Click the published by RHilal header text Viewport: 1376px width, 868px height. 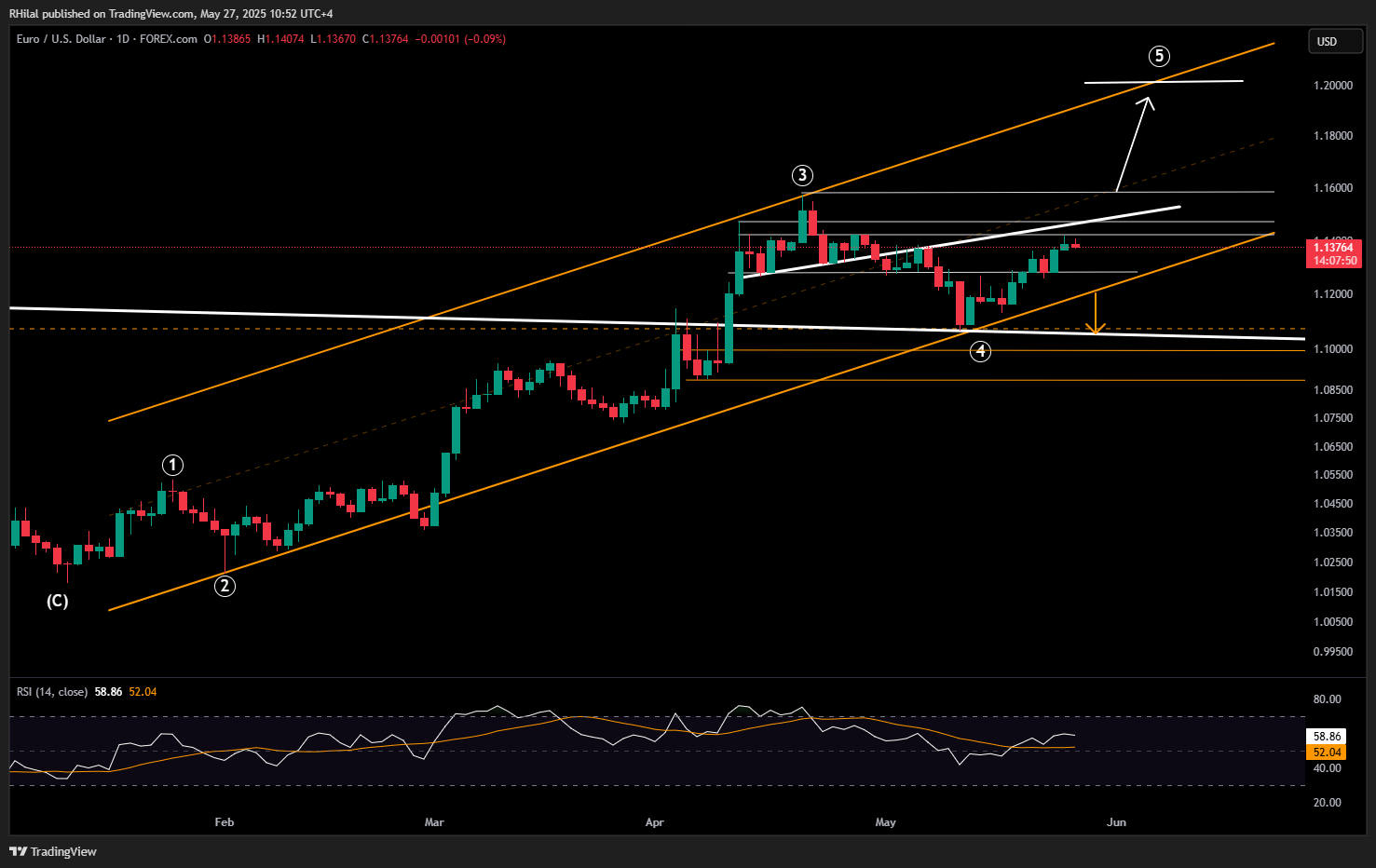click(x=170, y=14)
